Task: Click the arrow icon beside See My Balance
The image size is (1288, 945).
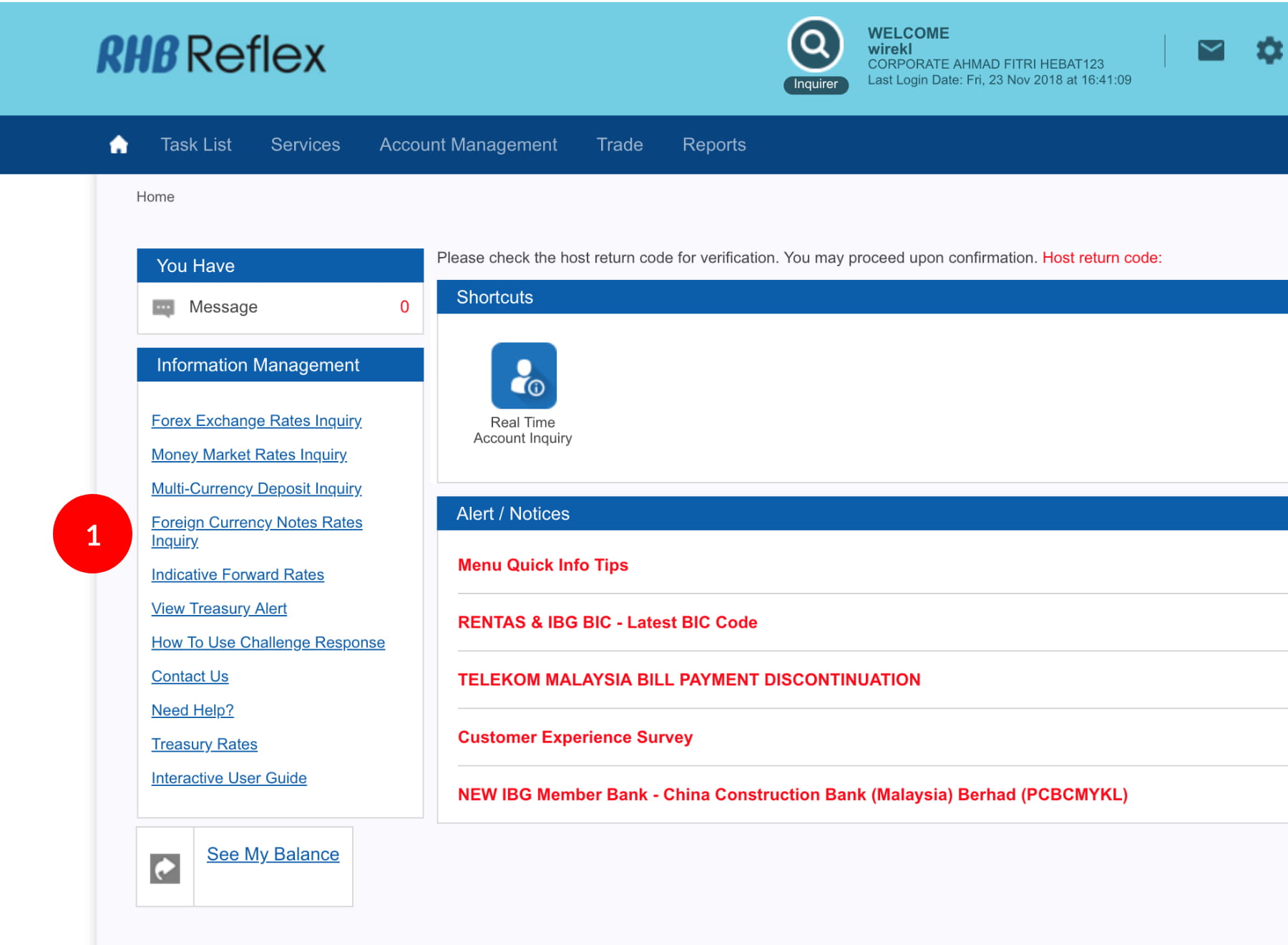Action: tap(165, 868)
